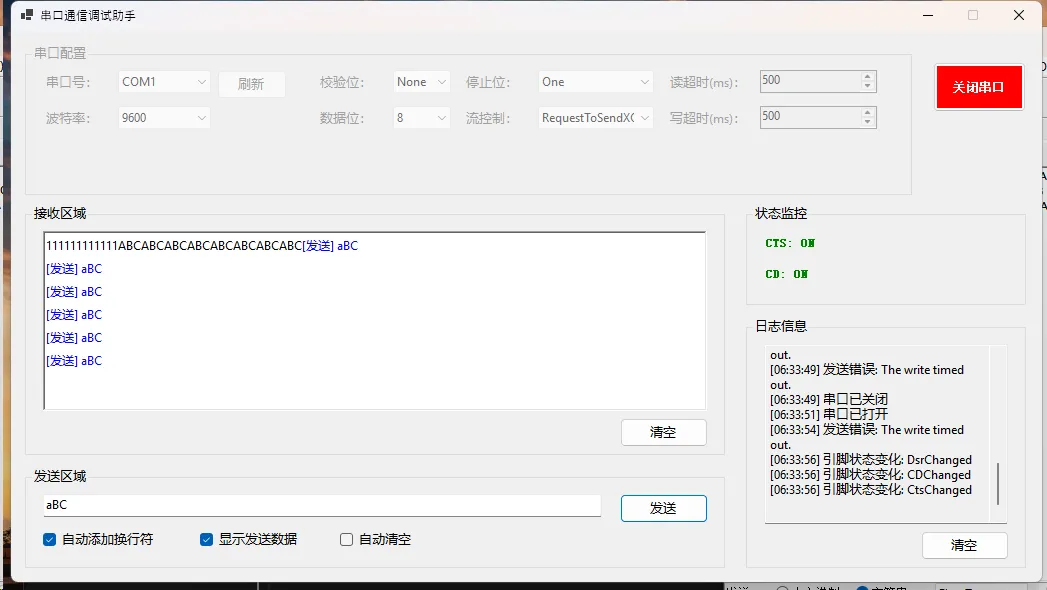The width and height of the screenshot is (1047, 590).
Task: Open the 流控制 RequestToSend dropdown
Action: coord(596,118)
